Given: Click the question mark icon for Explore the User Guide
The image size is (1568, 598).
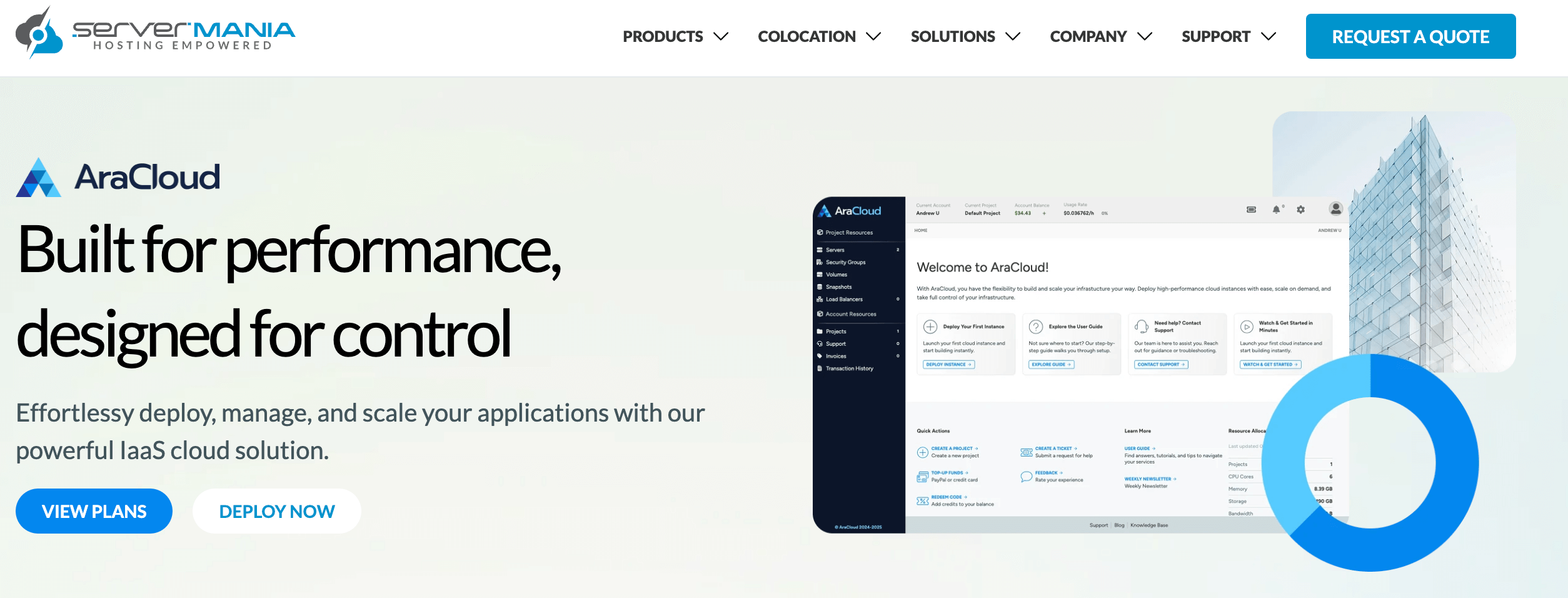Looking at the screenshot, I should point(1036,327).
